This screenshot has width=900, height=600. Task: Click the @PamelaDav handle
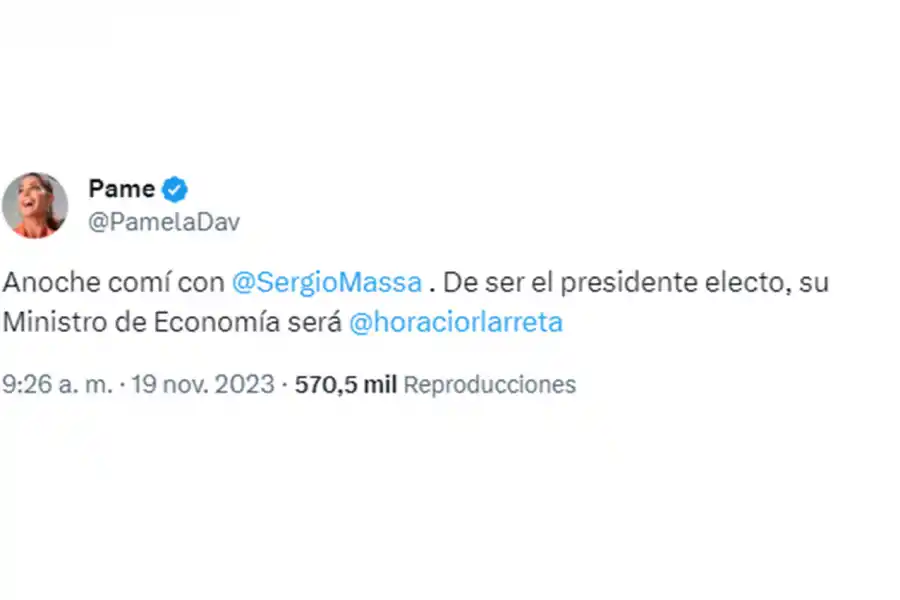(x=164, y=221)
